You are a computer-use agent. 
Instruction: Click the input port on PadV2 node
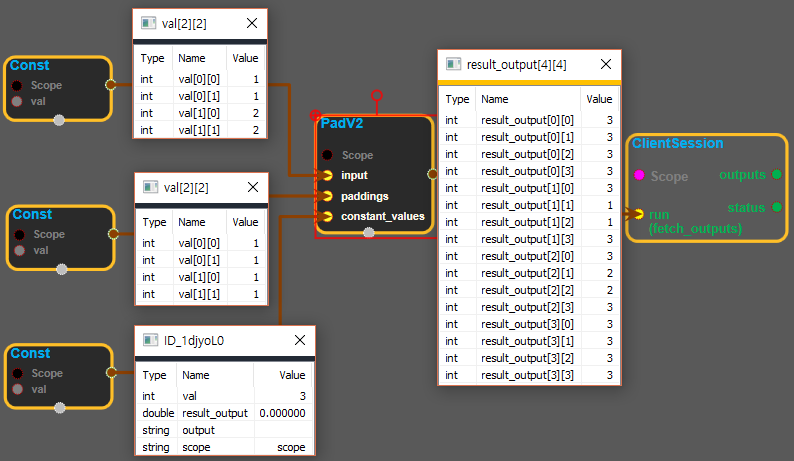click(327, 175)
